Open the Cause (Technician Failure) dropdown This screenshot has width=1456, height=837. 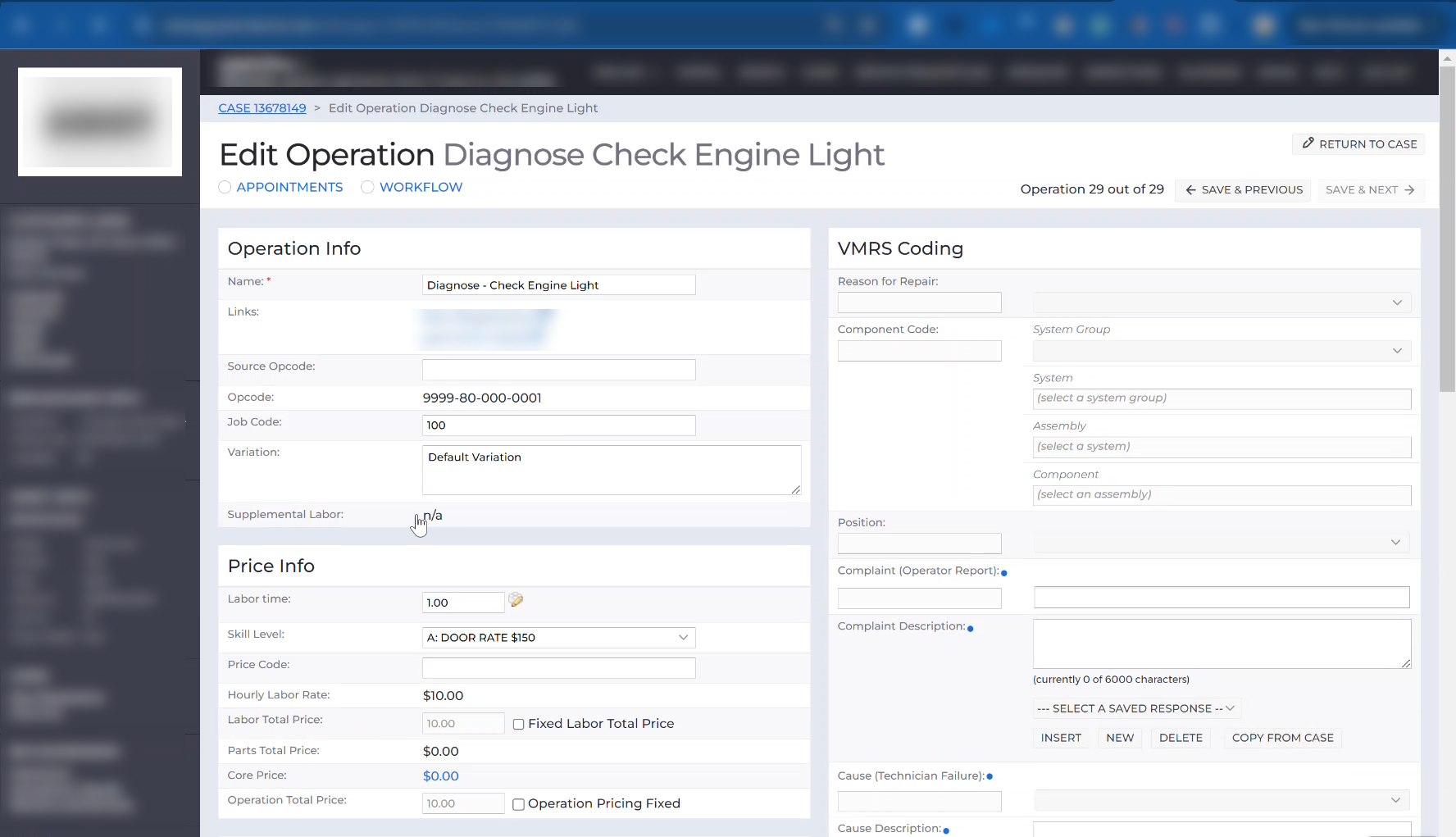click(x=1222, y=800)
